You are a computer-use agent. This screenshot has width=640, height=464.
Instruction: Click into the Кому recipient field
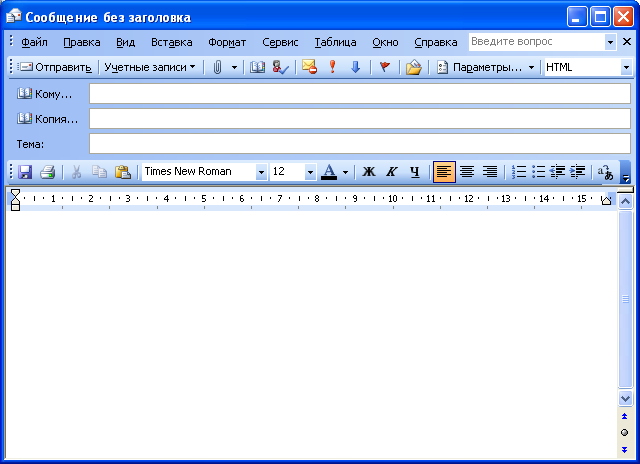360,93
